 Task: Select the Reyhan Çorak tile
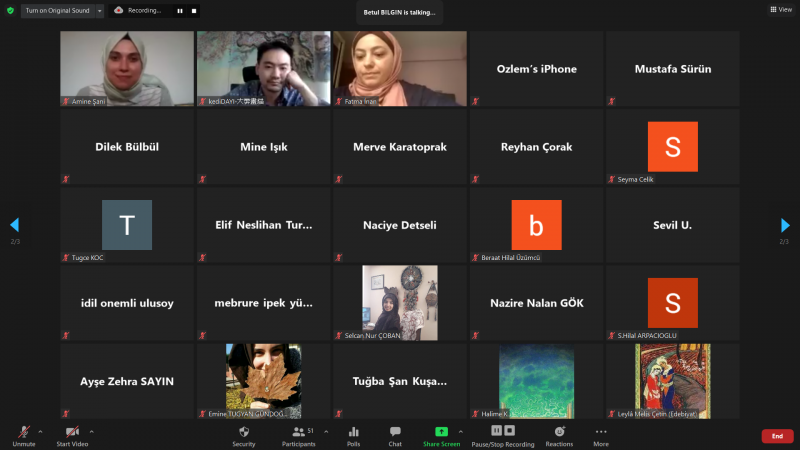point(536,147)
